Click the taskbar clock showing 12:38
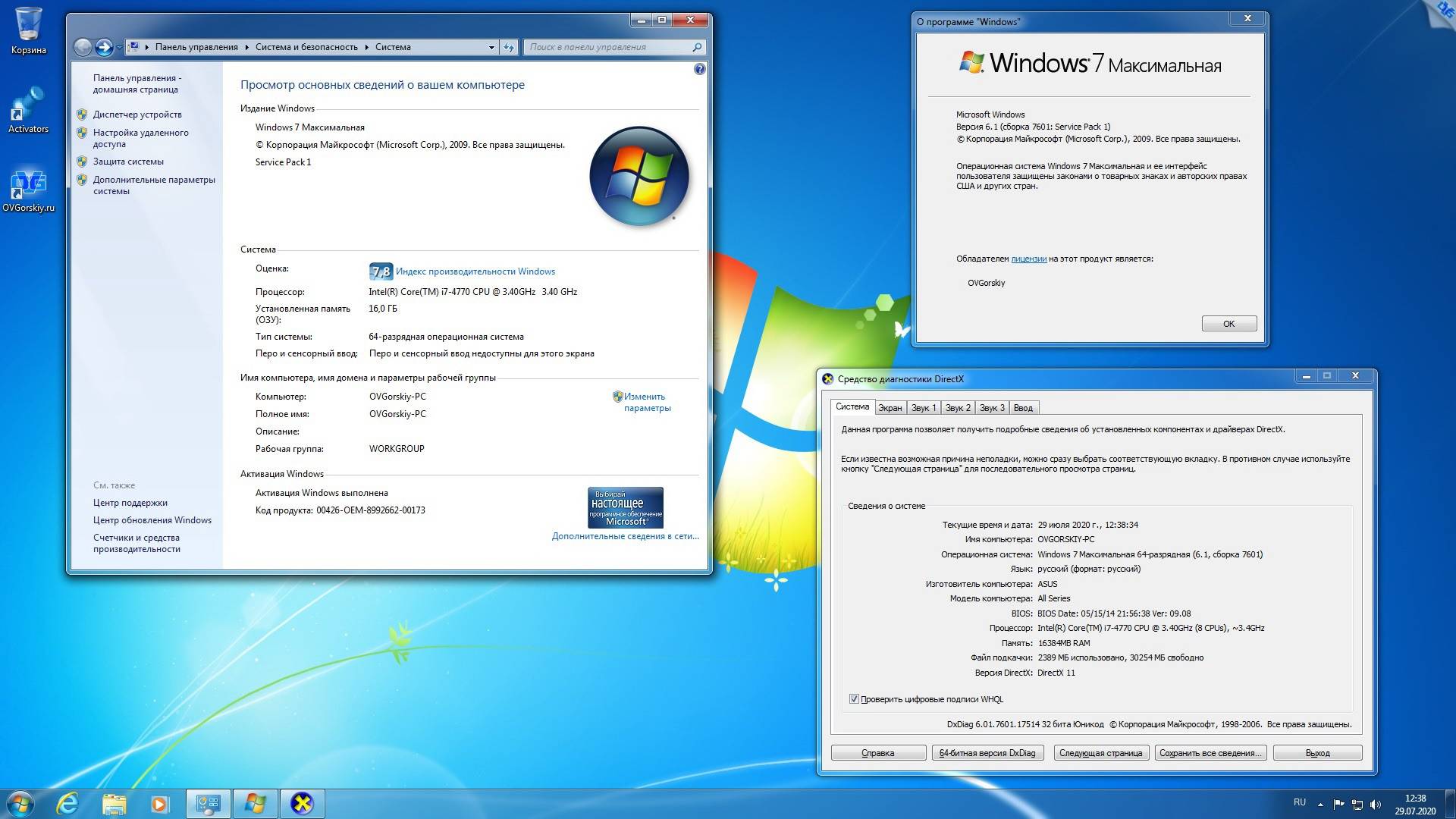The width and height of the screenshot is (1456, 819). point(1415,805)
